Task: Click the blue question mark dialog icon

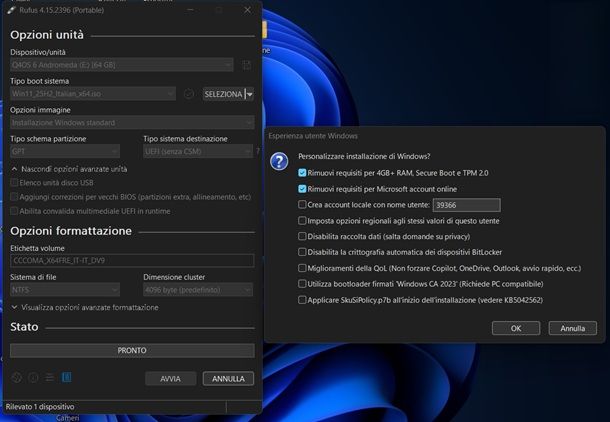Action: (x=279, y=161)
